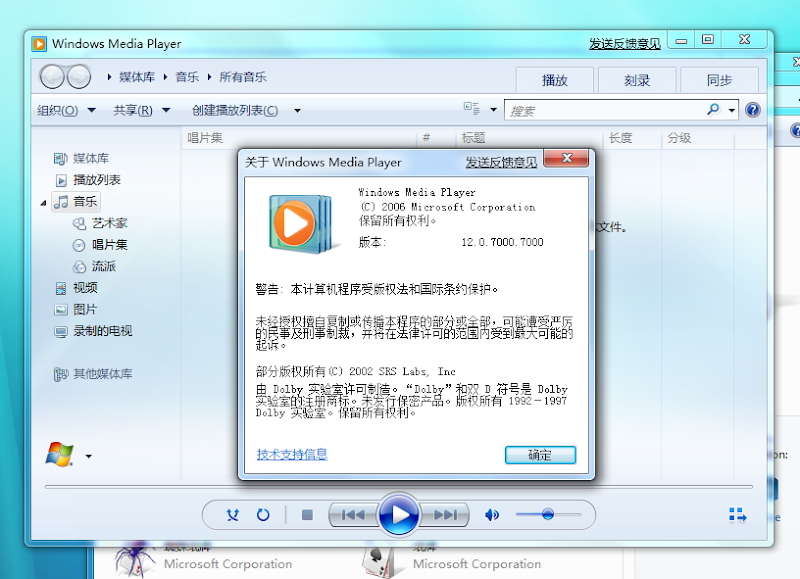
Task: Click the 确定 button
Action: point(540,455)
